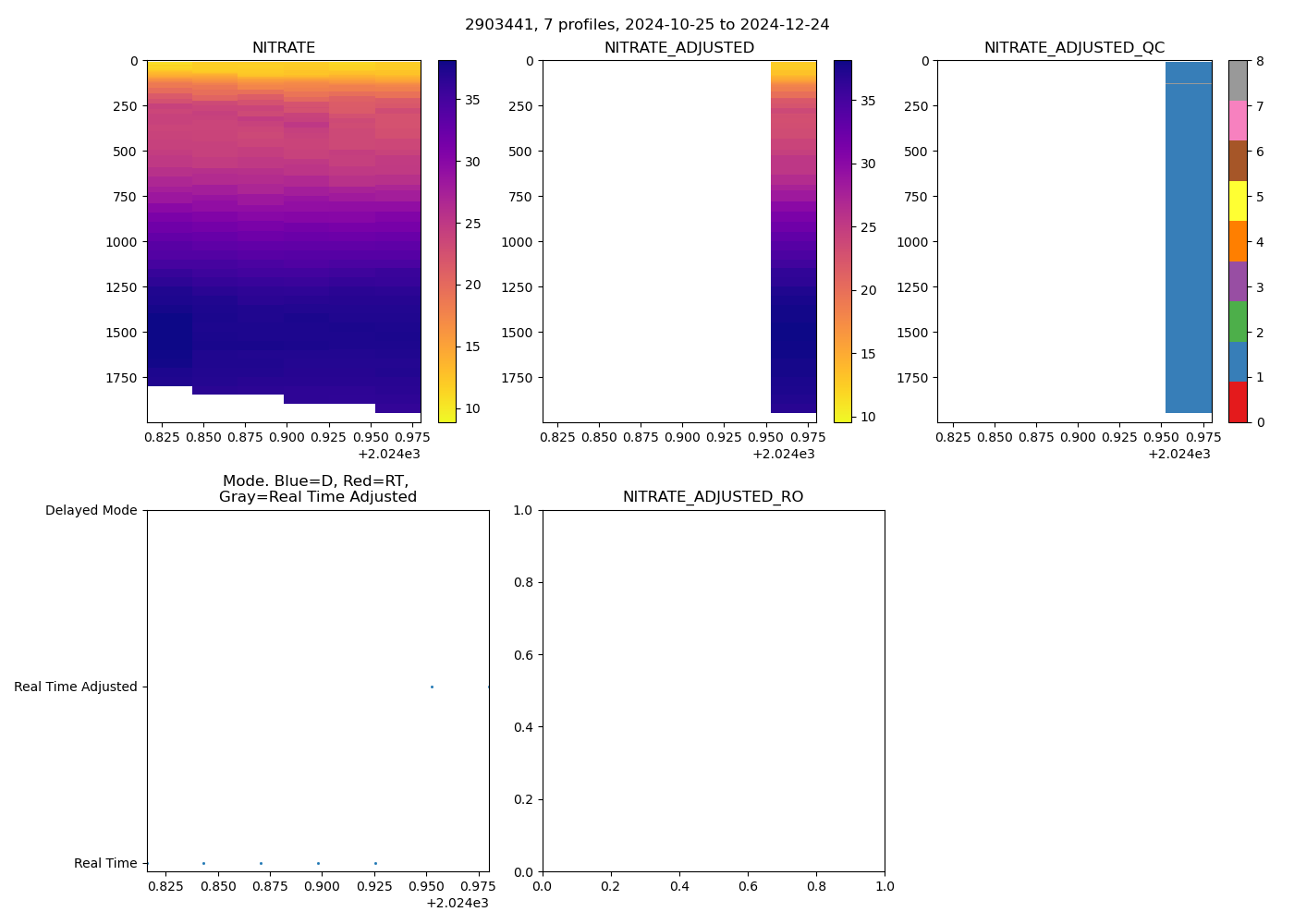Viewport: 1294px width, 924px height.
Task: Select the orange segment in QC colorbar
Action: [1238, 241]
